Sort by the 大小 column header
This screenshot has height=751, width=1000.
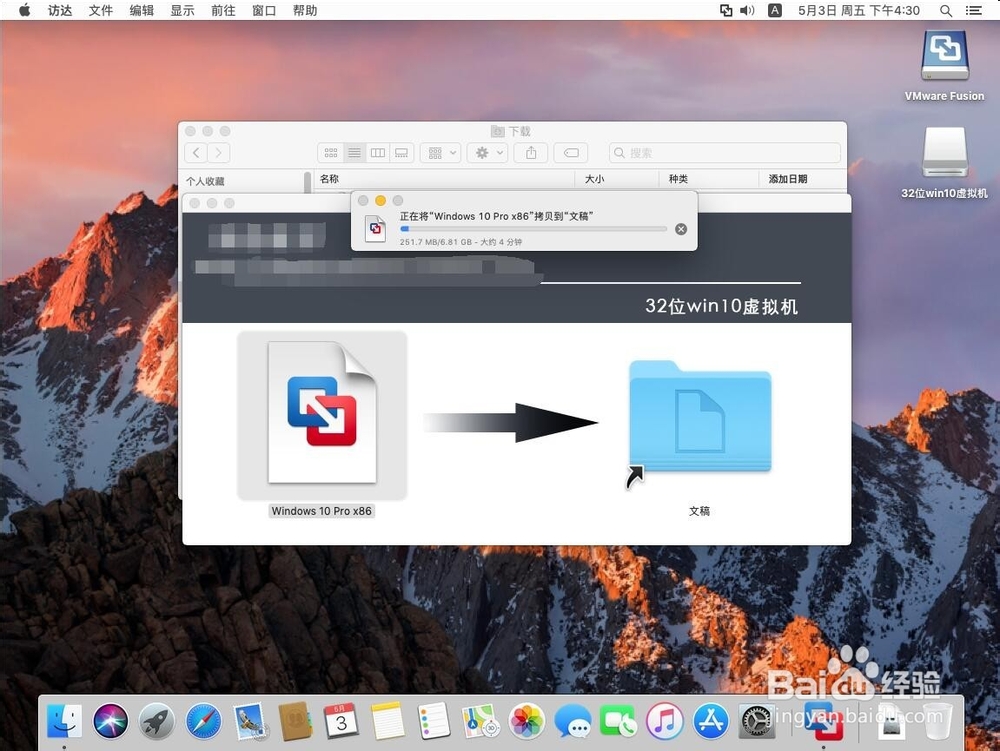pyautogui.click(x=594, y=179)
